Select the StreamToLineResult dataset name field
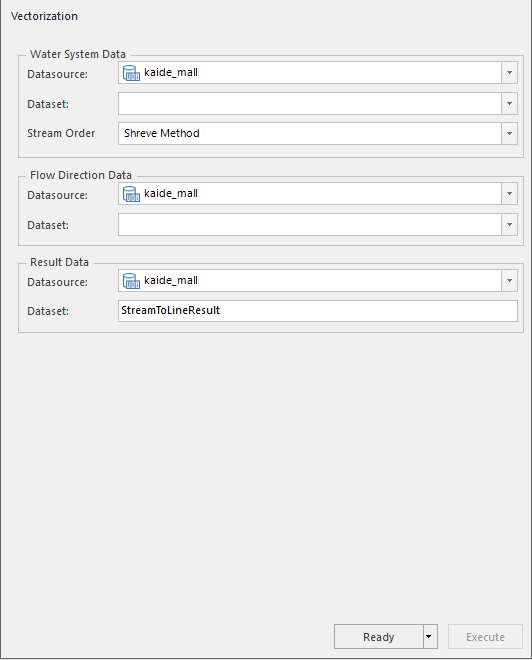 click(318, 311)
